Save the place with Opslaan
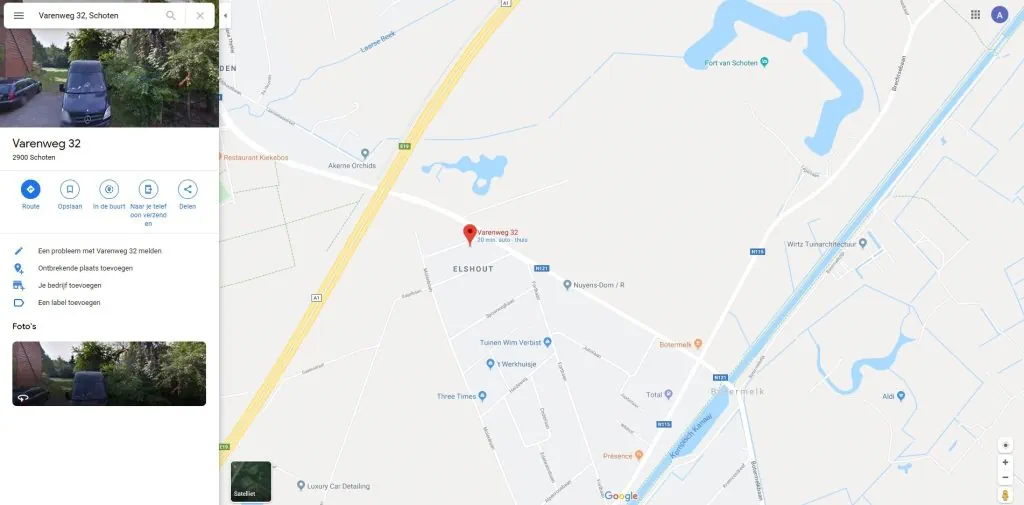Viewport: 1024px width, 505px height. tap(70, 195)
